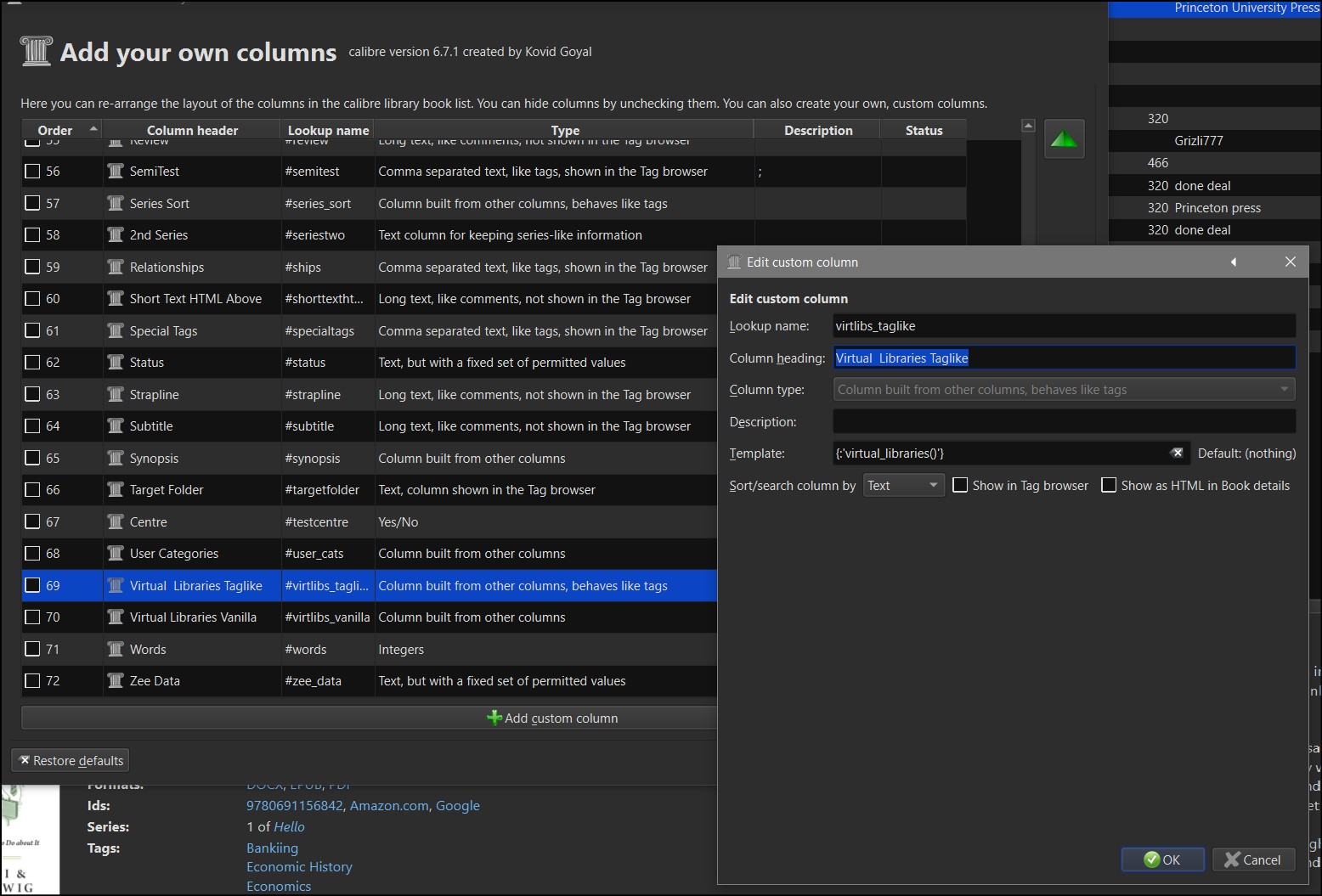Click the Lookup name column header
Screen dimensions: 1322x896
328,130
